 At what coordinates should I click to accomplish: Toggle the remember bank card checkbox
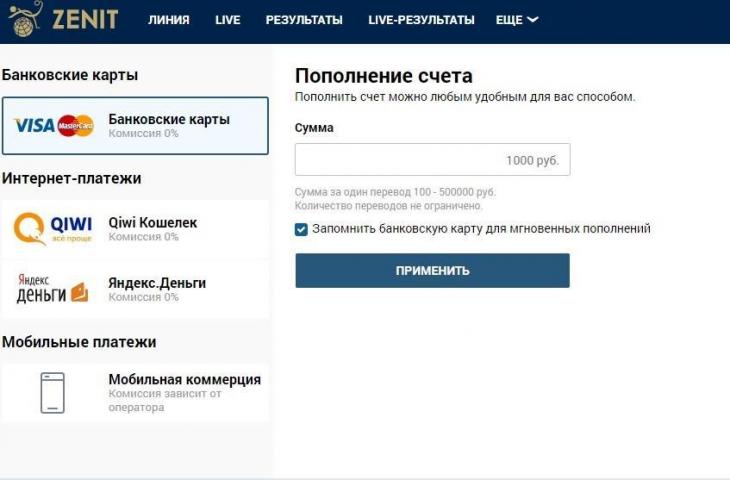pos(302,229)
